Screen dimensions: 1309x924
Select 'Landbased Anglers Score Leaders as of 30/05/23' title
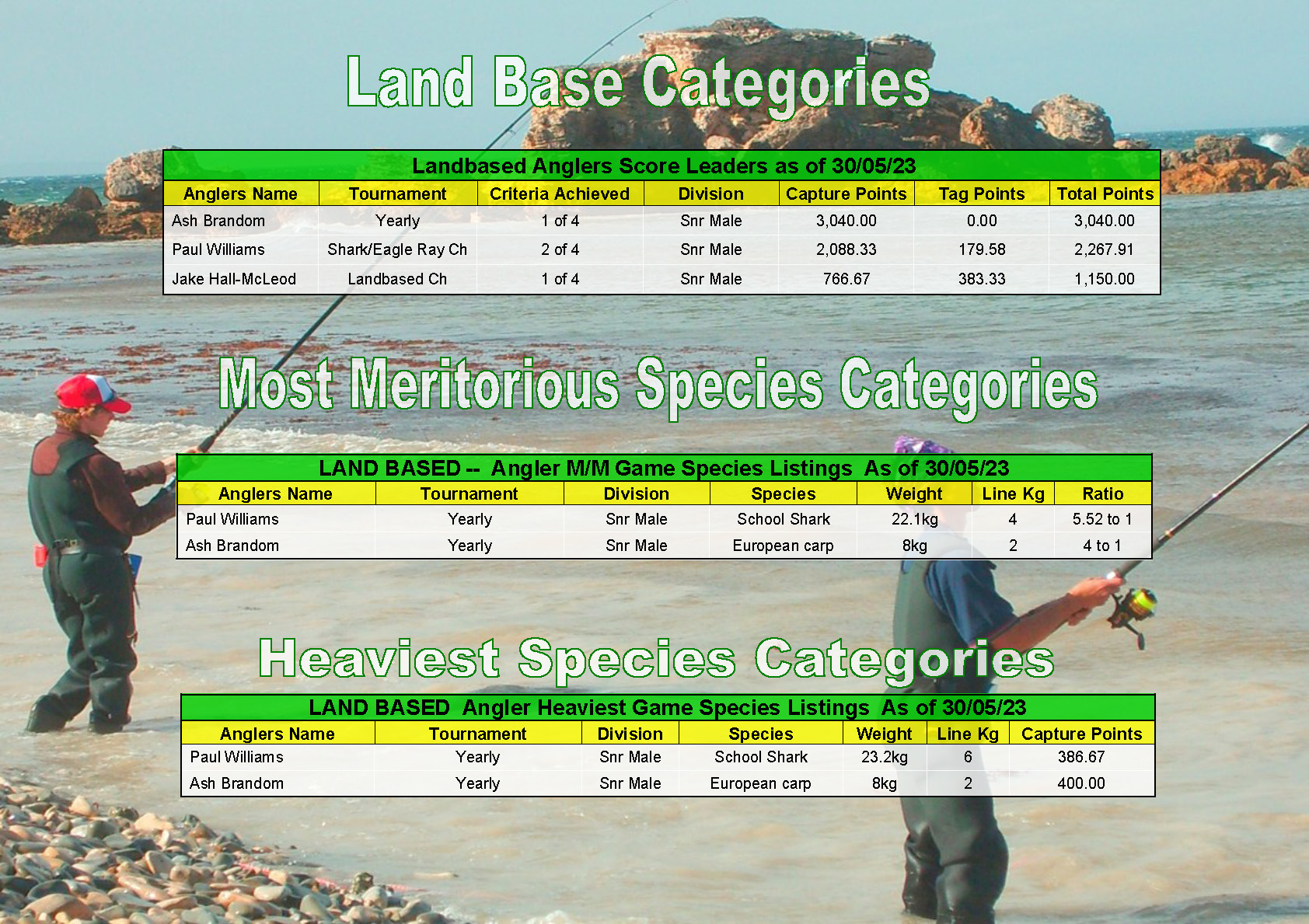coord(664,166)
